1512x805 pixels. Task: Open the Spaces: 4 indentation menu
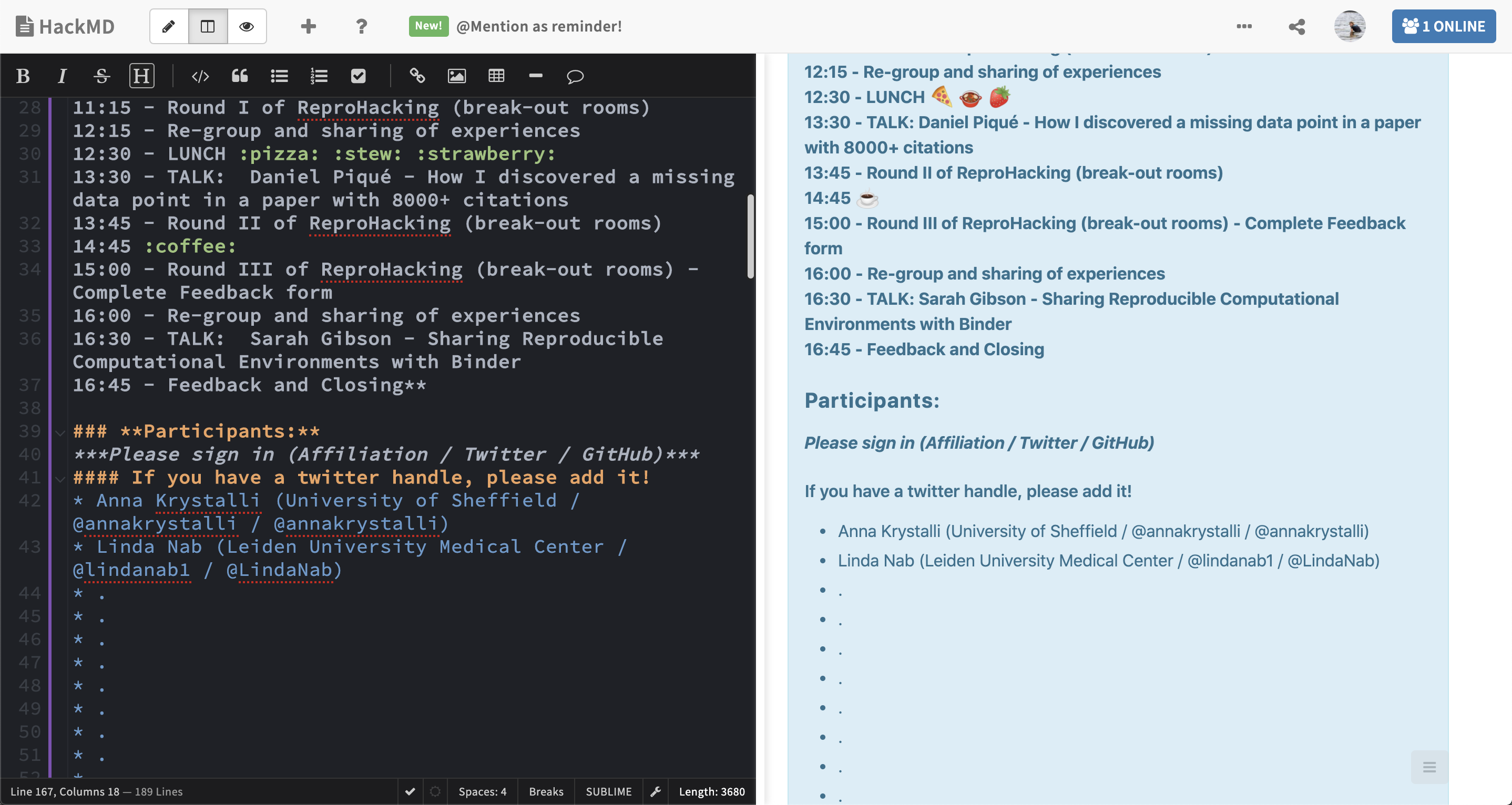click(482, 791)
